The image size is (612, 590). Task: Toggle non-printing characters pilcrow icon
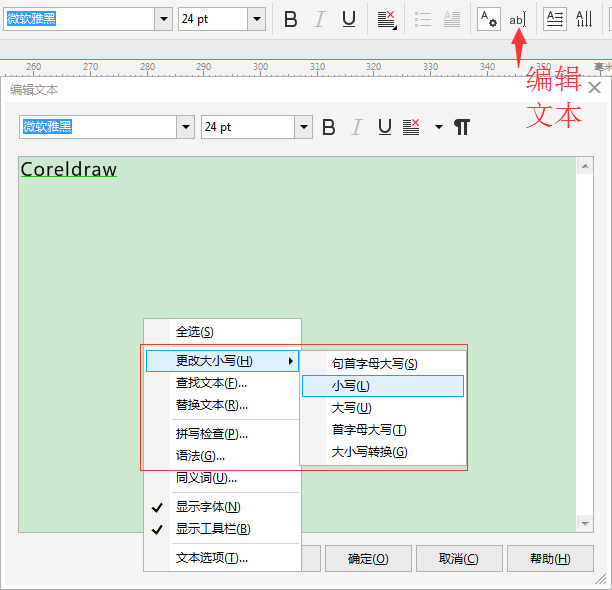pos(462,127)
